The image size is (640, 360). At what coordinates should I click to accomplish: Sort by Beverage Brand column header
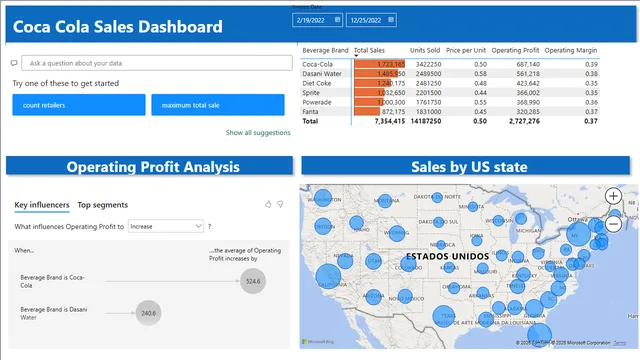325,50
